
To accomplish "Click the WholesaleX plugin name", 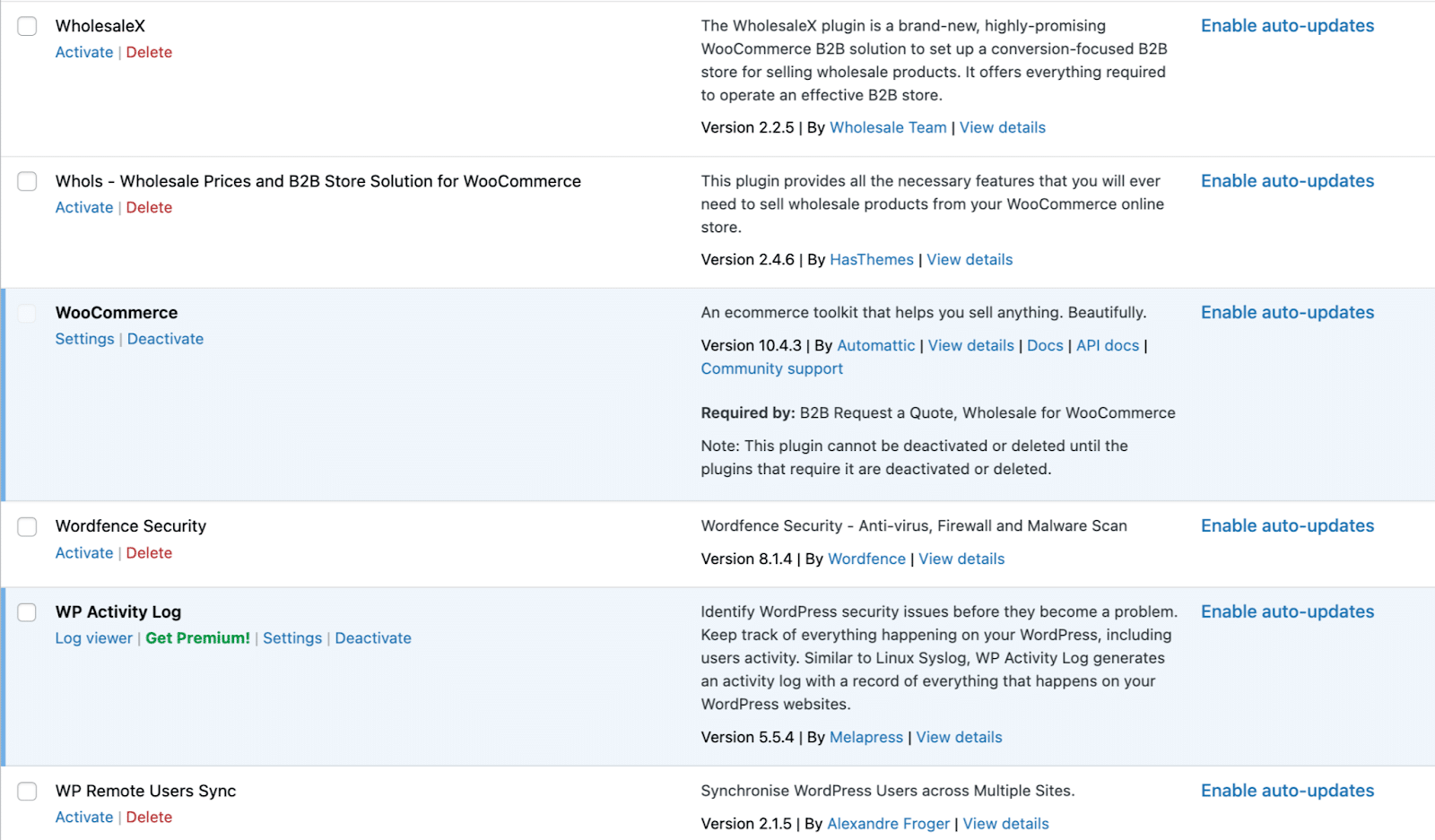I will [100, 26].
